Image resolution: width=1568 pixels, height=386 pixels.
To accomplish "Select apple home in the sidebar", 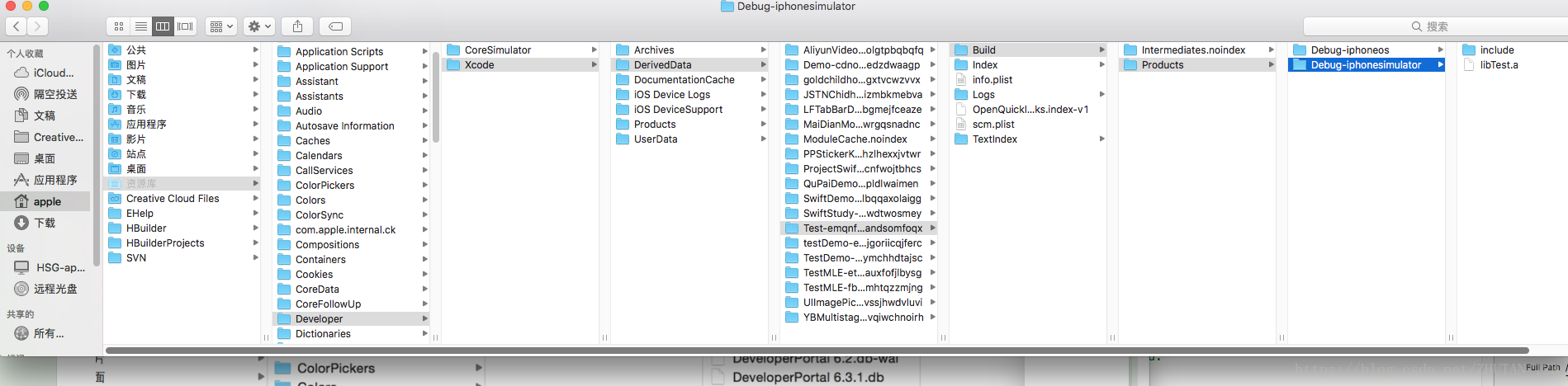I will pyautogui.click(x=47, y=201).
